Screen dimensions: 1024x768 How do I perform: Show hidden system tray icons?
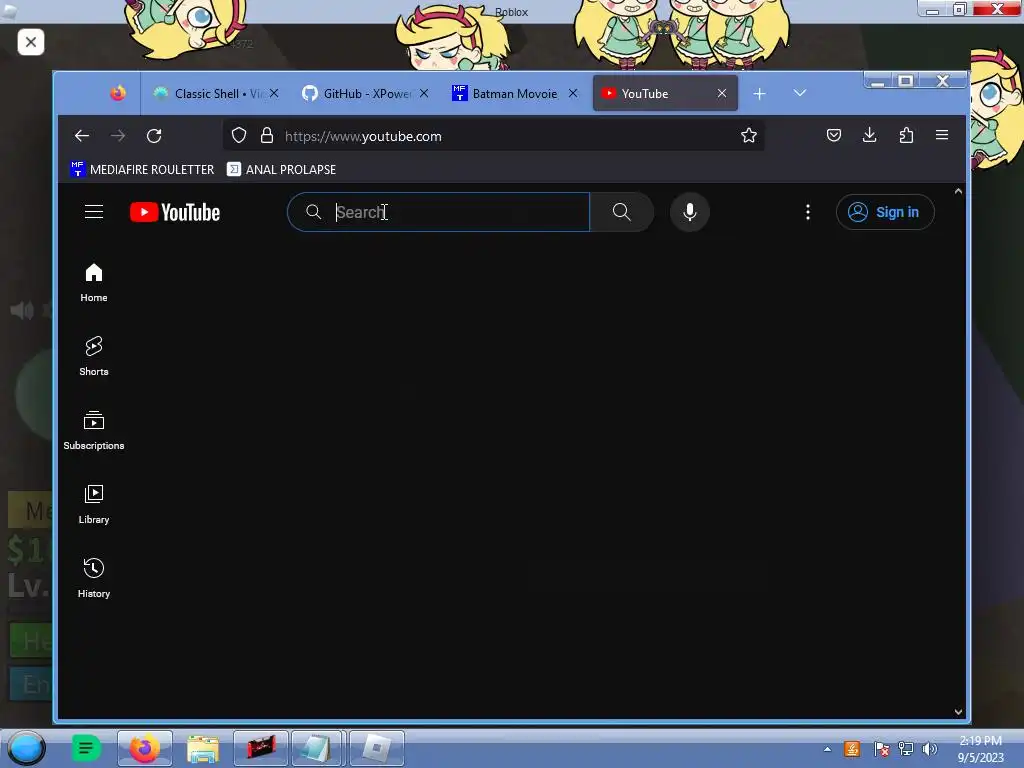(x=827, y=749)
